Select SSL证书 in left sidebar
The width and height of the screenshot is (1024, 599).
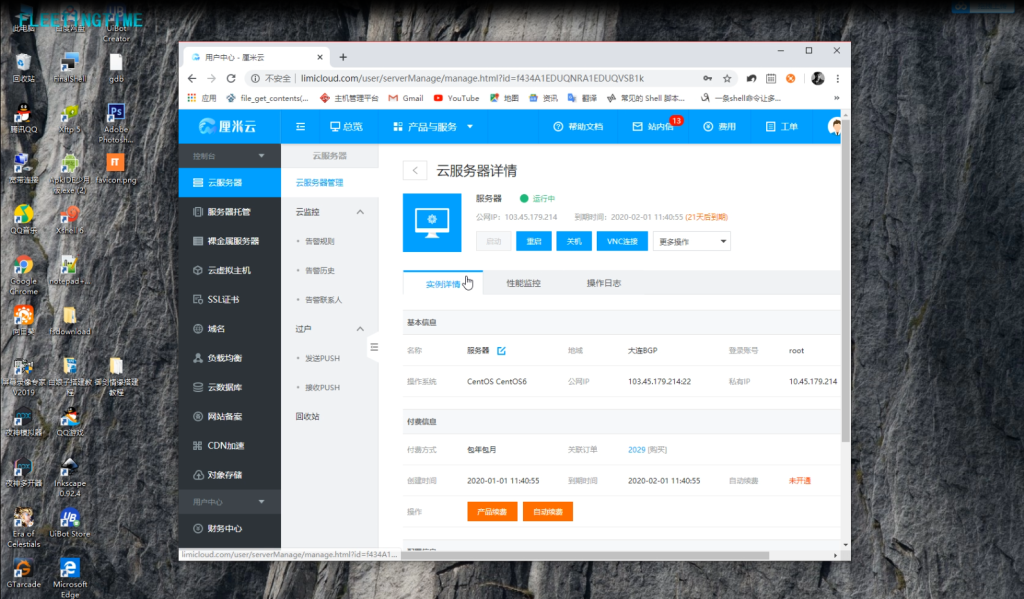pyautogui.click(x=230, y=299)
